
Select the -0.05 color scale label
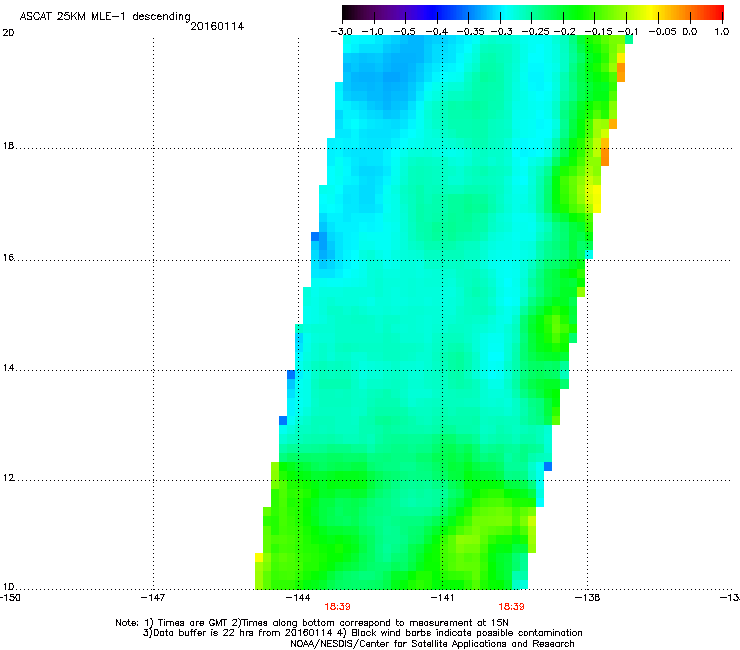coord(663,32)
